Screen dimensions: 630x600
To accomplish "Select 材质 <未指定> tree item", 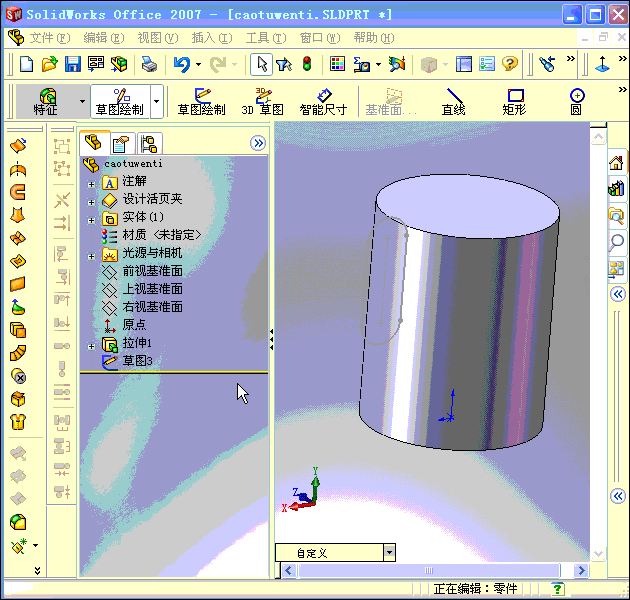I will click(162, 235).
